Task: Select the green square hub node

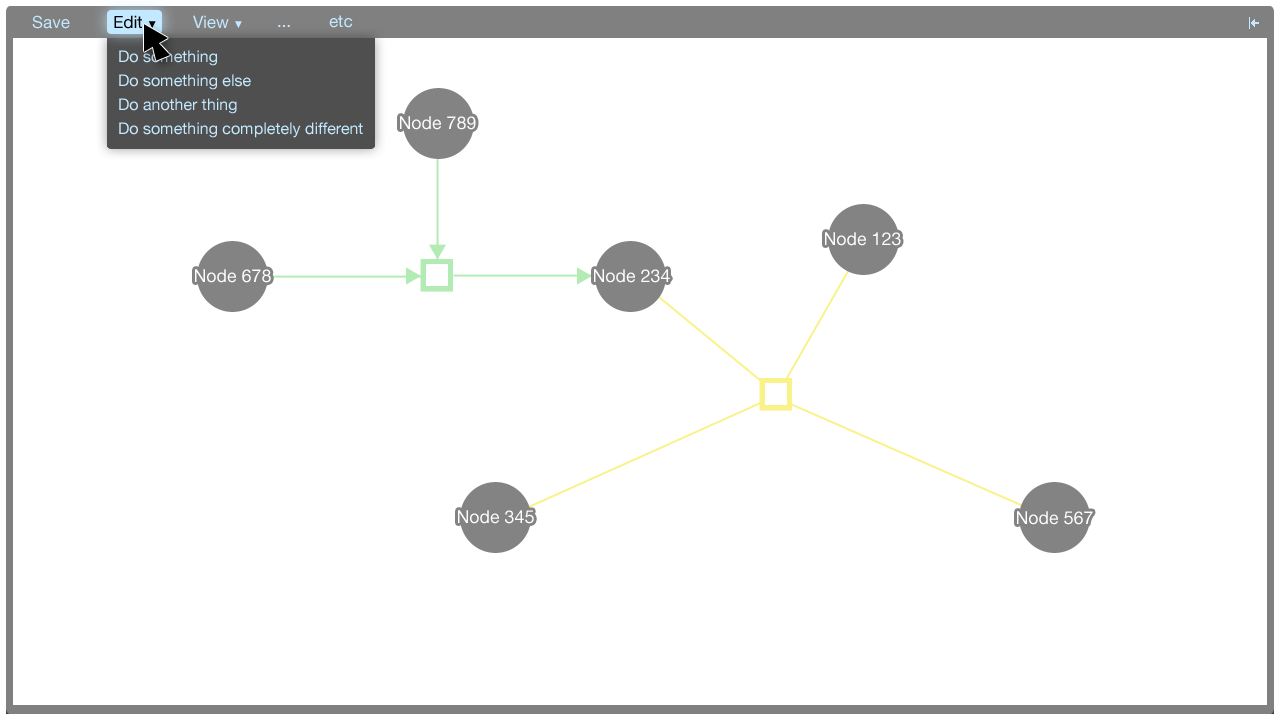Action: tap(437, 276)
